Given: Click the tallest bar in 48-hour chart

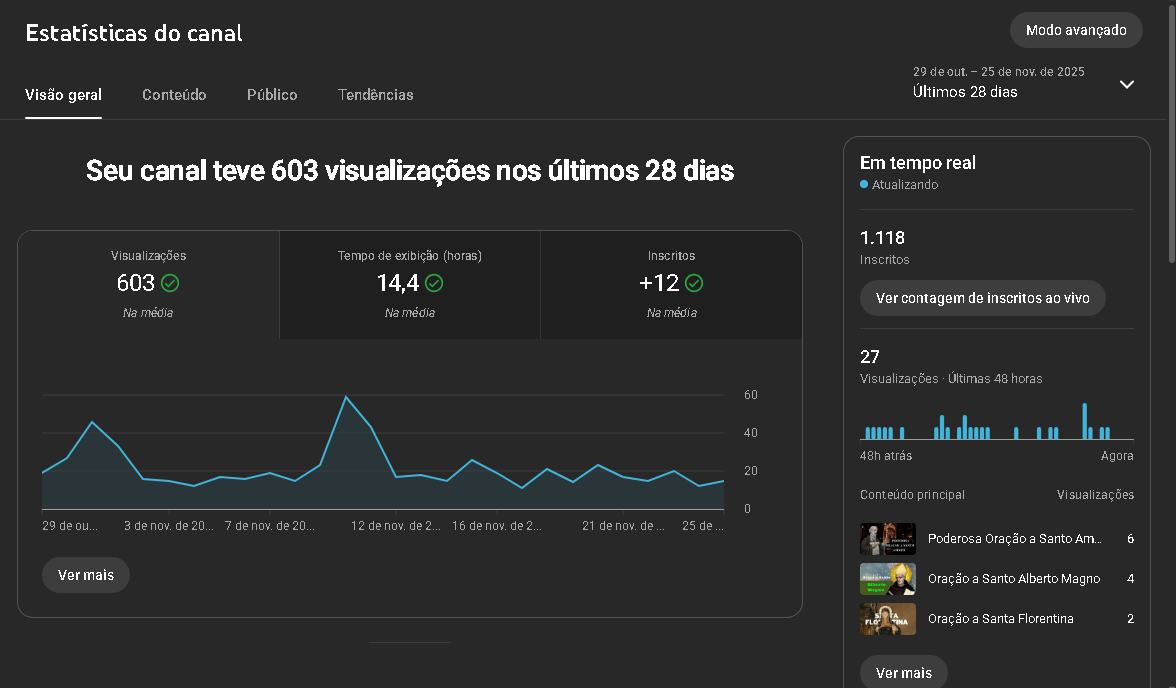Looking at the screenshot, I should click(1084, 421).
